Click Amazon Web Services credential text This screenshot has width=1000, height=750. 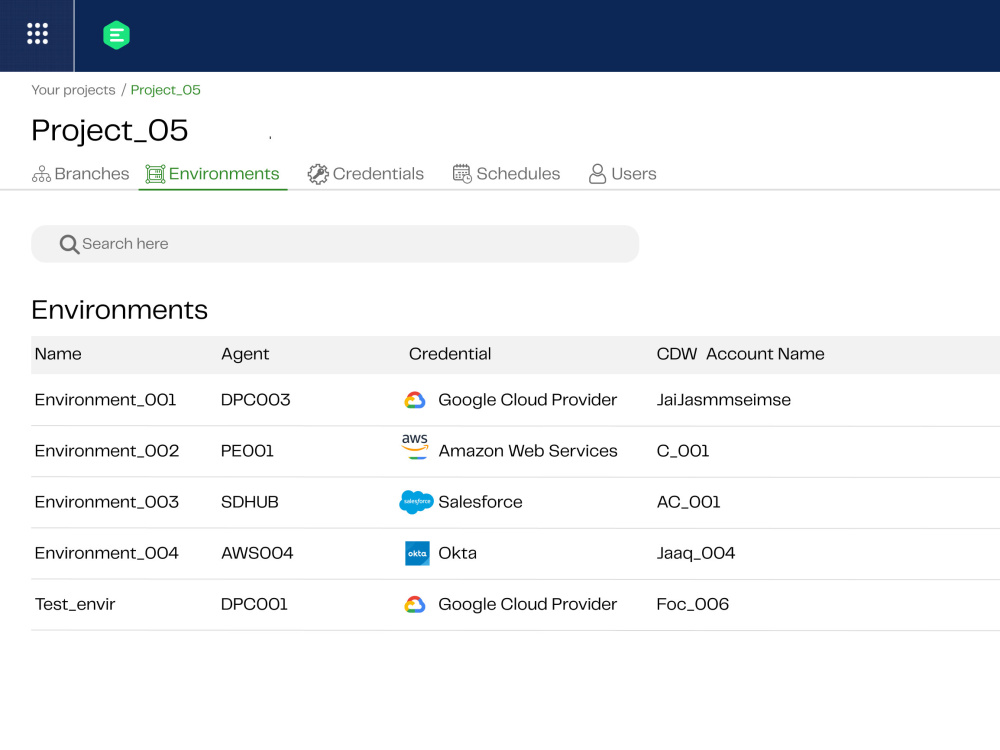528,451
